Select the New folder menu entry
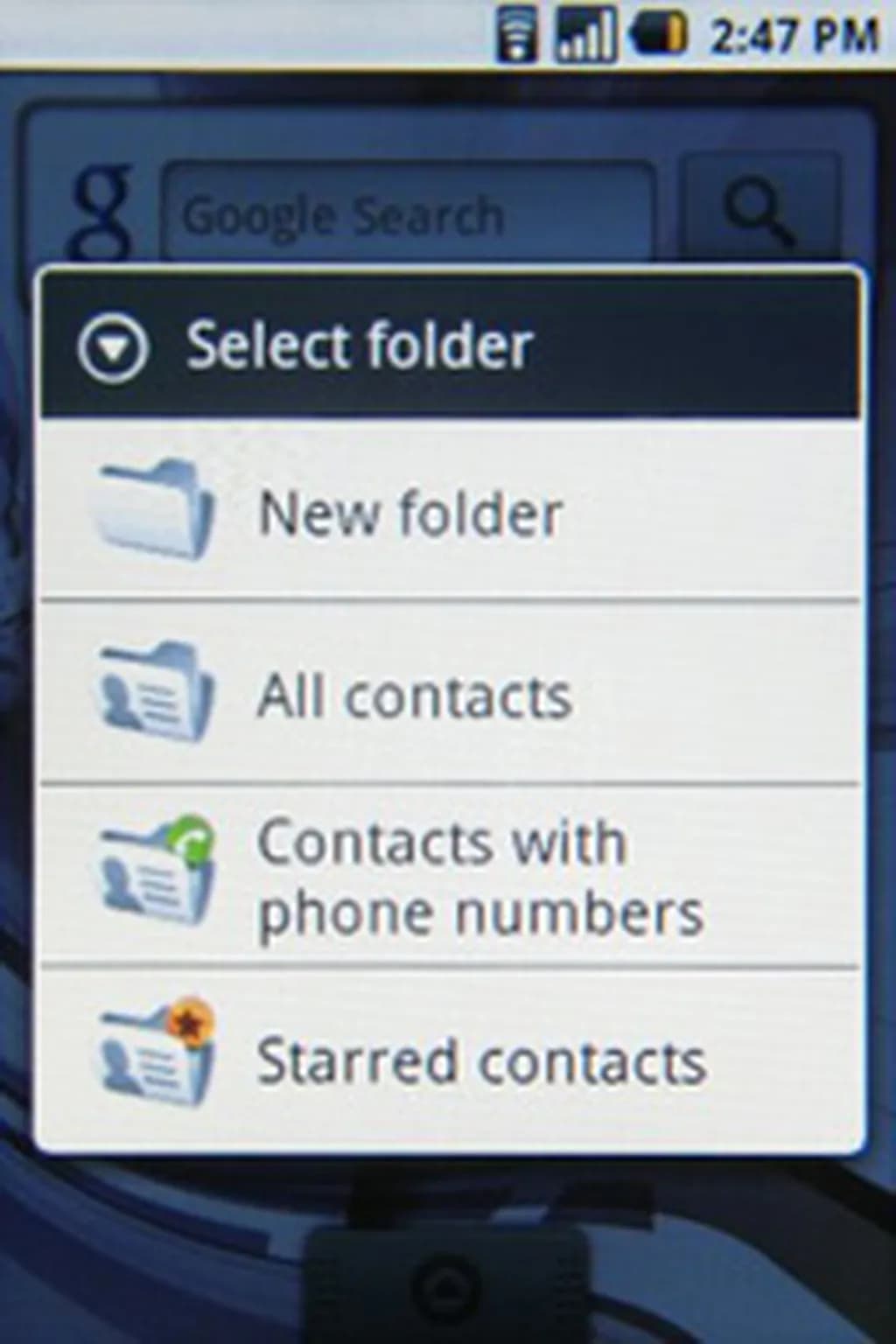This screenshot has width=896, height=1344. coord(450,510)
